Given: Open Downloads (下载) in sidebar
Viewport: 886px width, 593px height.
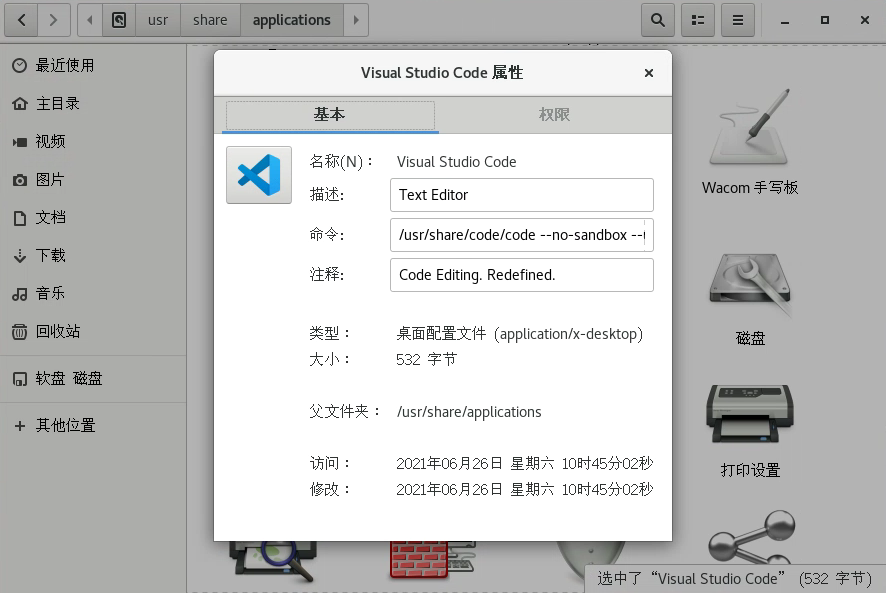Looking at the screenshot, I should pos(93,256).
